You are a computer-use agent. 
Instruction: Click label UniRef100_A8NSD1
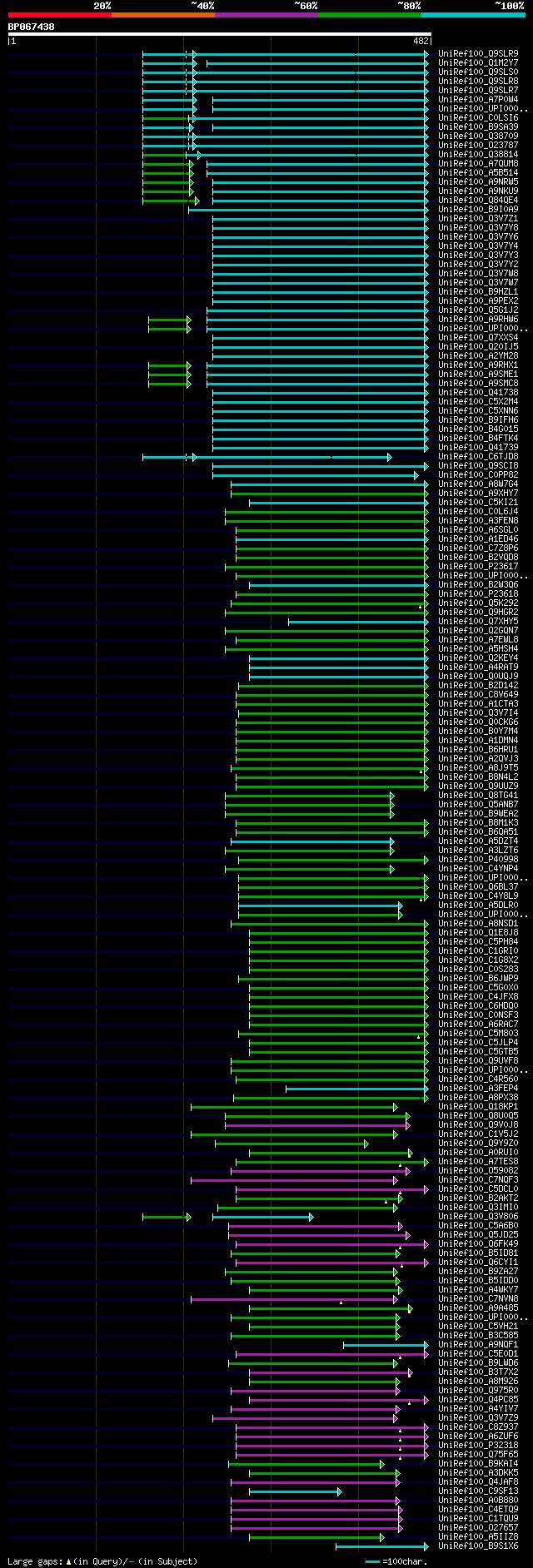478,923
